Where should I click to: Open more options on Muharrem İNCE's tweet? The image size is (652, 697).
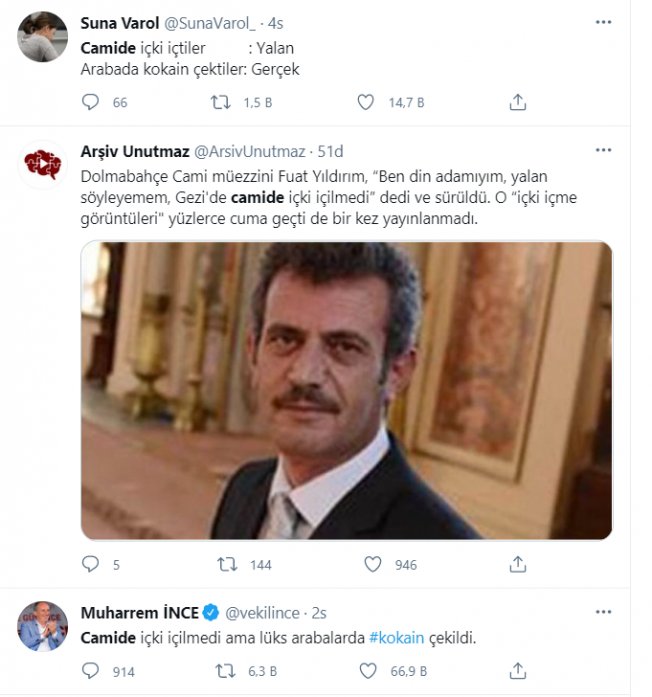pyautogui.click(x=603, y=612)
